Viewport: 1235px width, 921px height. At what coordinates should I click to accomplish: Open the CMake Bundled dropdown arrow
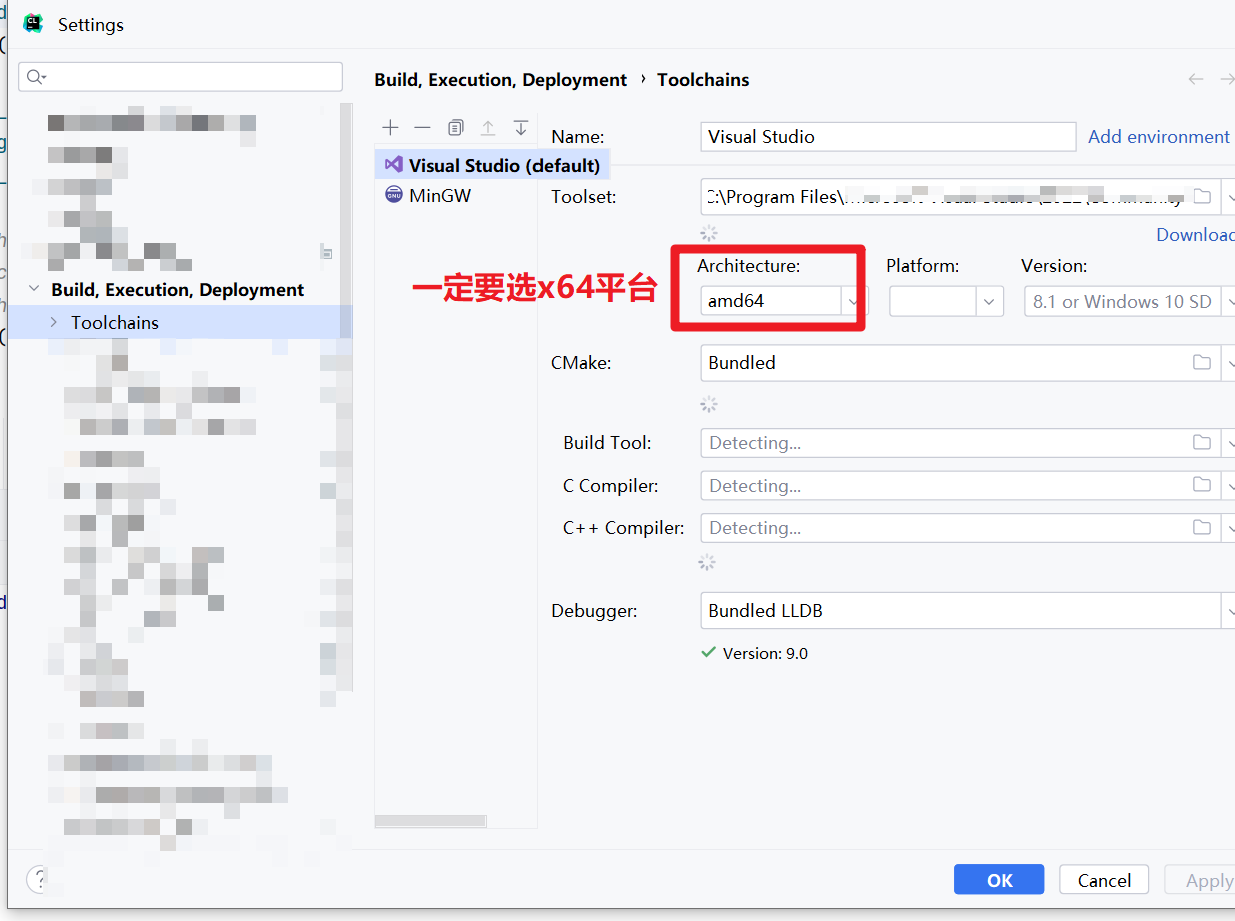(x=1228, y=363)
